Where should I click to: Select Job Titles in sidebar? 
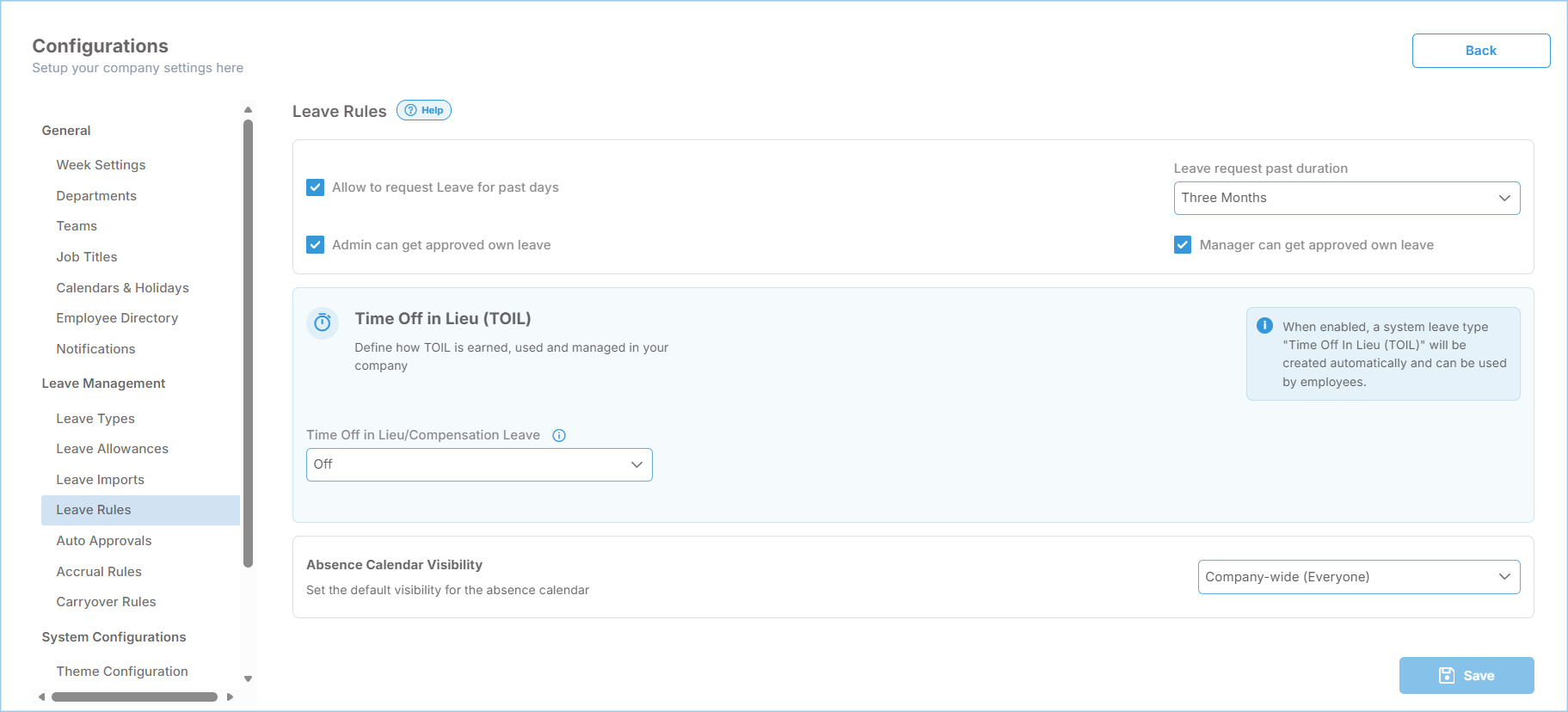(x=87, y=257)
